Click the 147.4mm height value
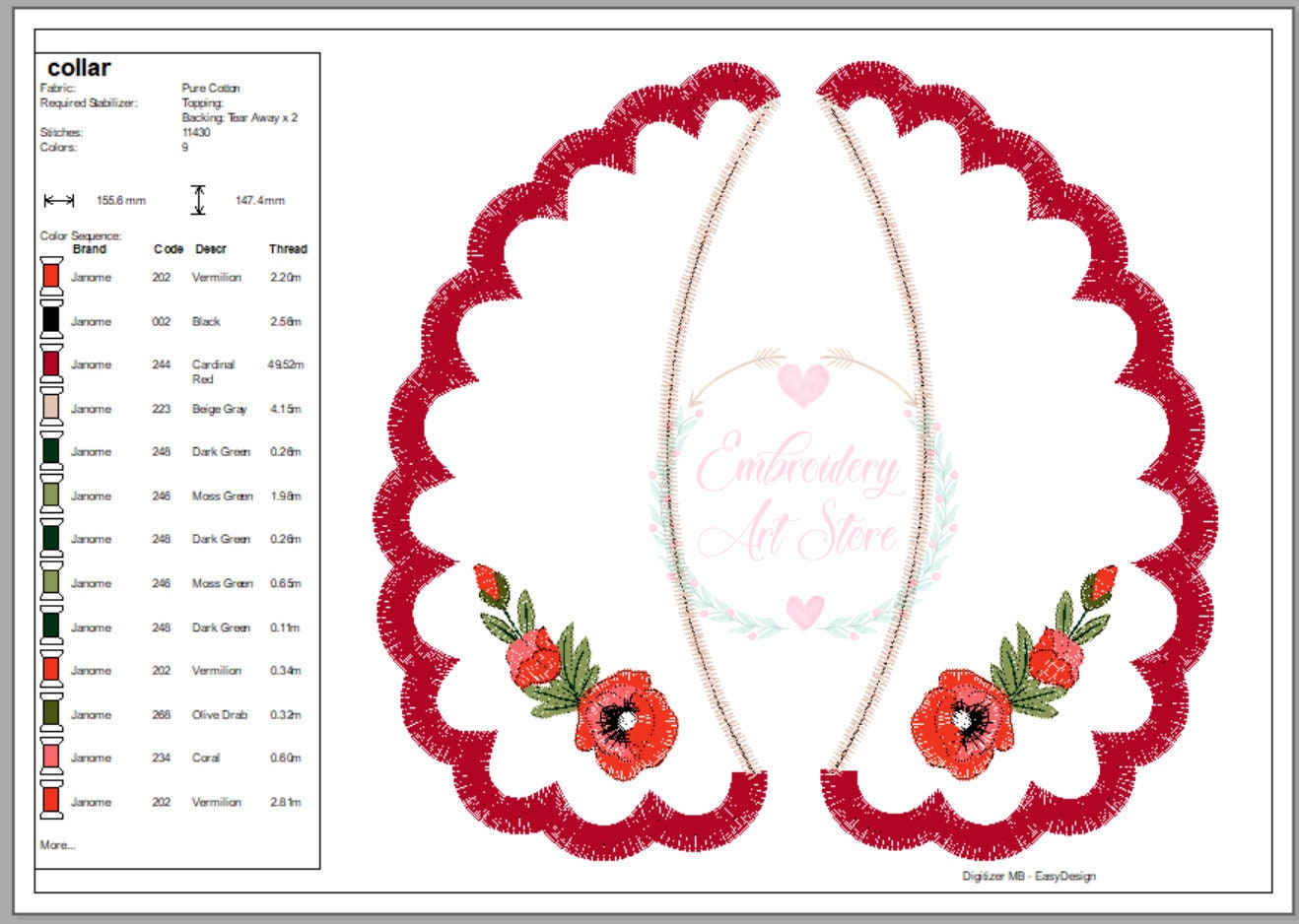This screenshot has width=1299, height=924. point(258,198)
